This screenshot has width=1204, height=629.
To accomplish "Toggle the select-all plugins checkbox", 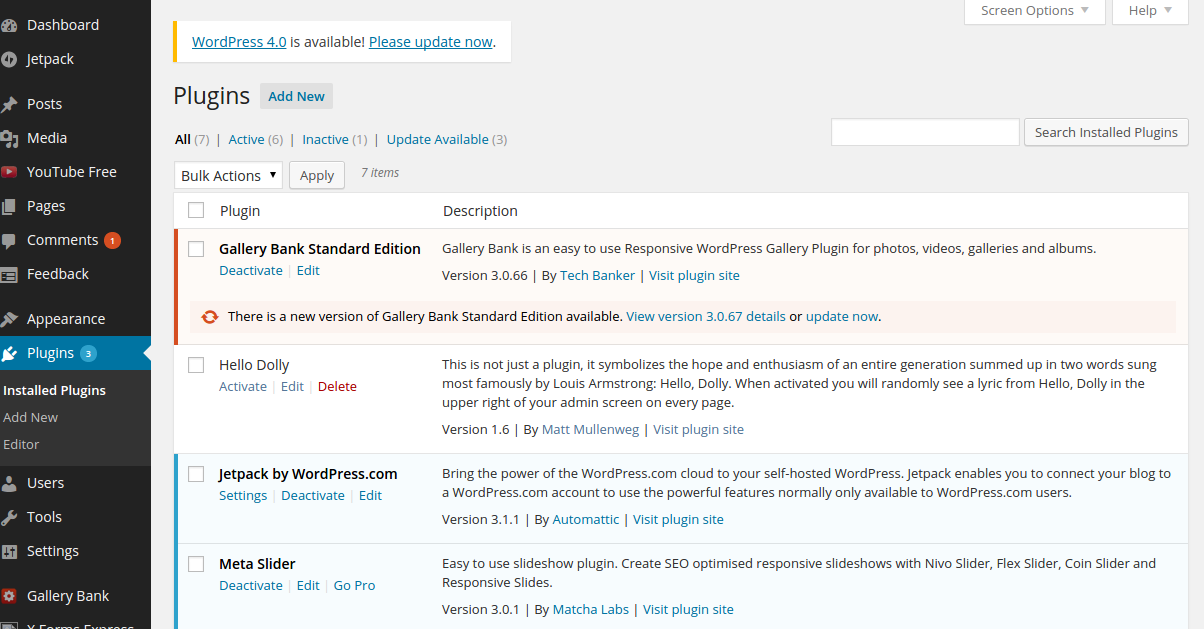I will 196,210.
